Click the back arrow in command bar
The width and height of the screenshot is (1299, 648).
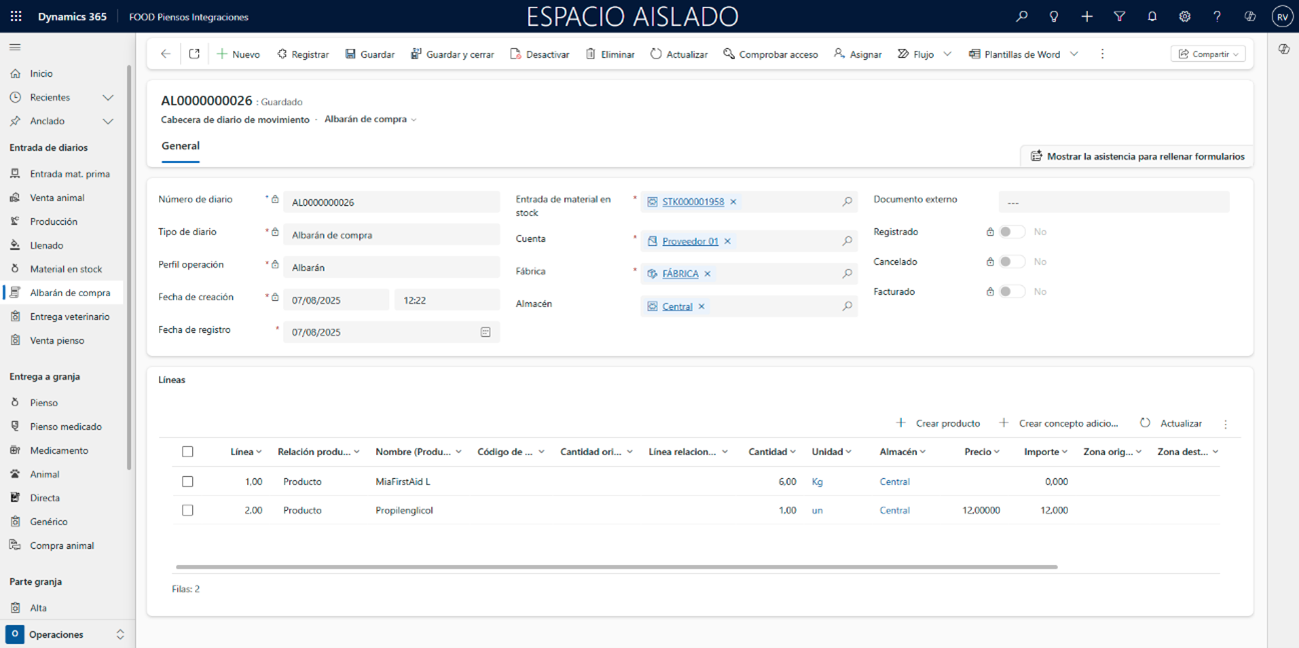click(x=166, y=54)
